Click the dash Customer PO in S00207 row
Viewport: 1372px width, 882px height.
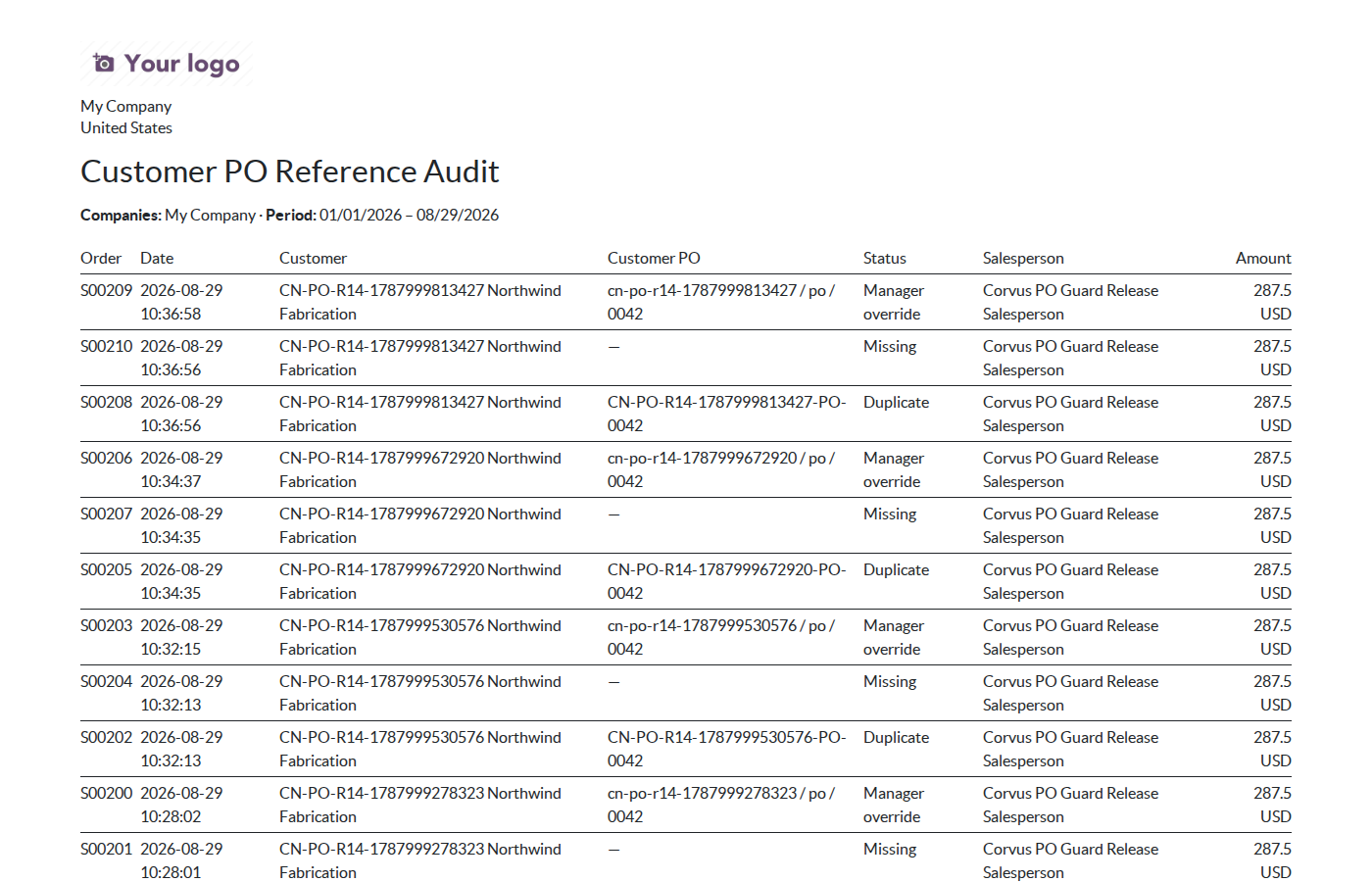tap(613, 514)
